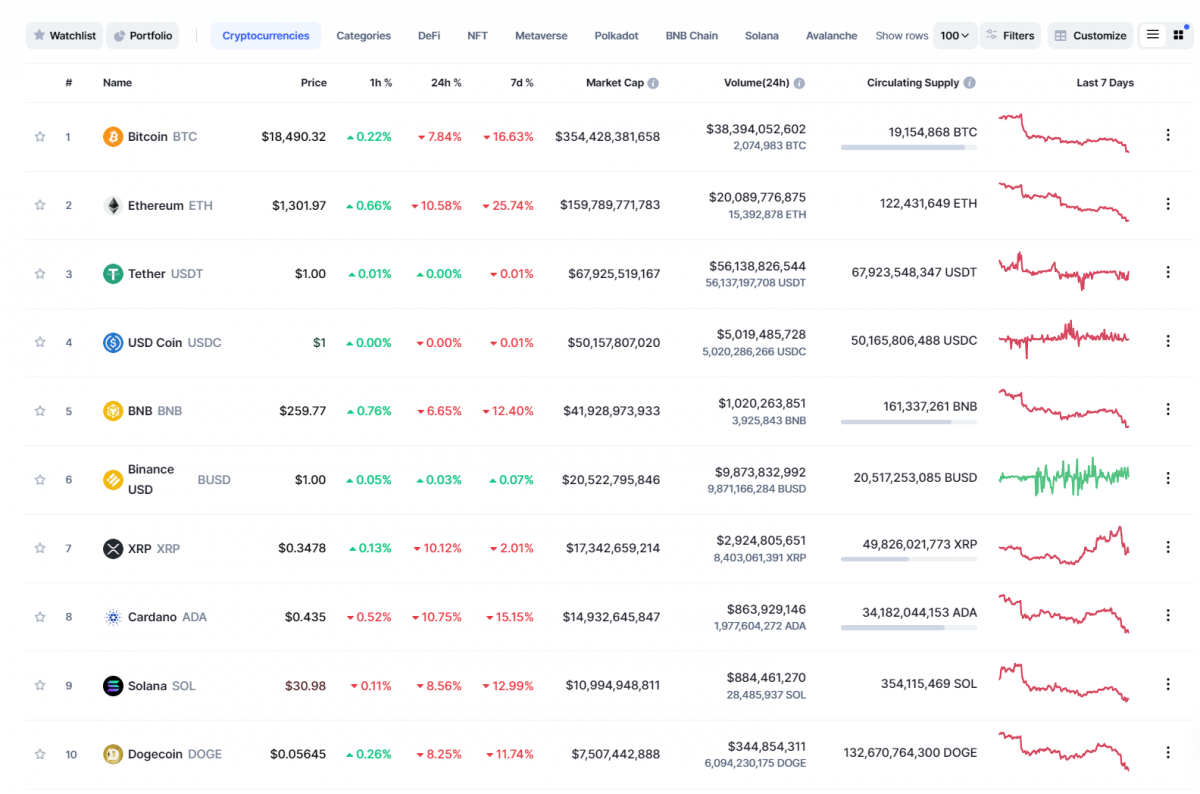Open the three-dot menu for Ethereum
This screenshot has width=1200, height=794.
tap(1167, 204)
